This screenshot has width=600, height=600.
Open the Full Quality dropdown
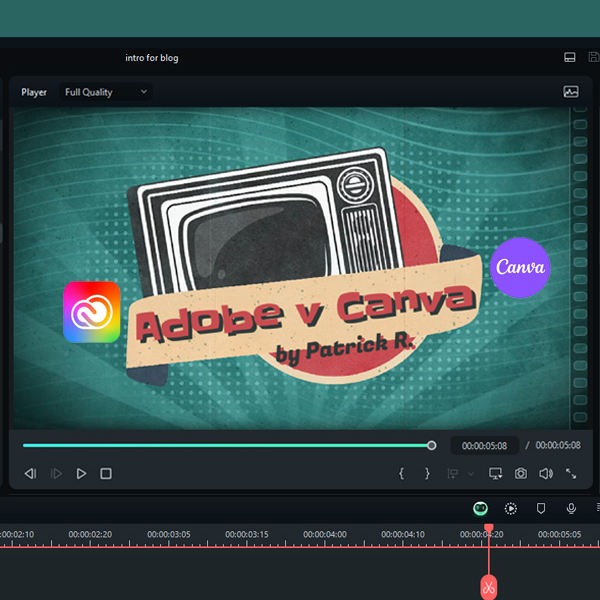(x=106, y=92)
